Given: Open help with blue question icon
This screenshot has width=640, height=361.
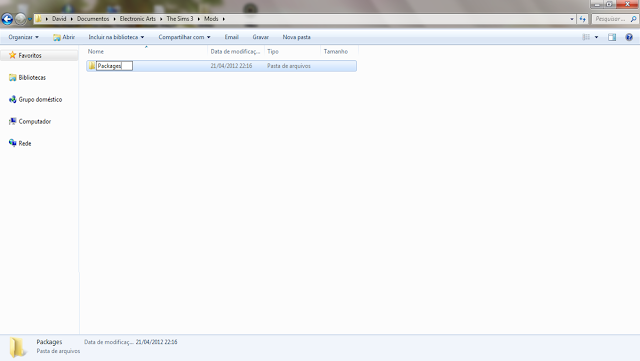Looking at the screenshot, I should [629, 37].
